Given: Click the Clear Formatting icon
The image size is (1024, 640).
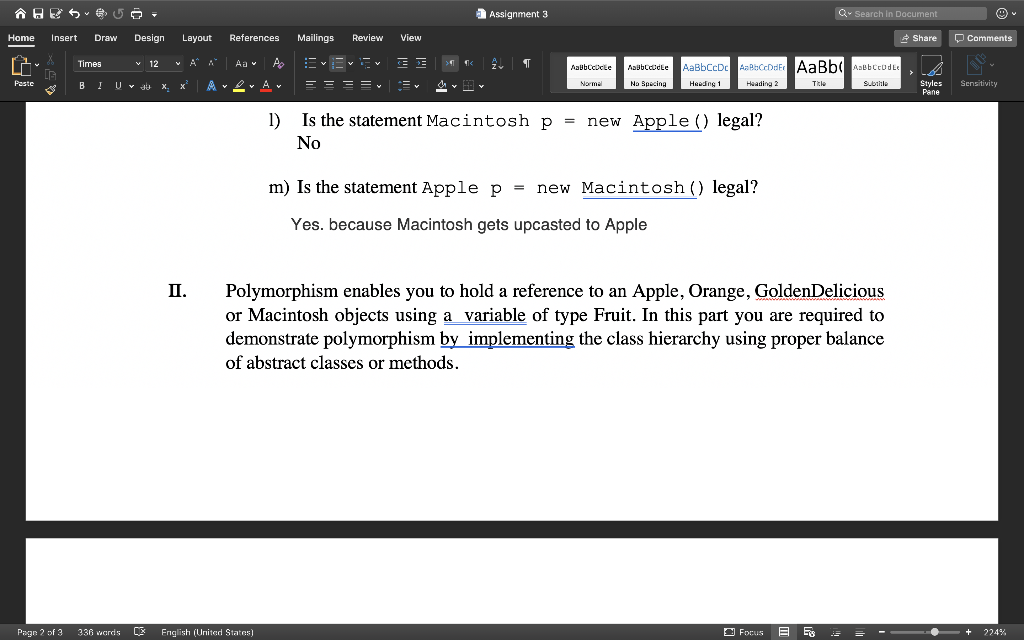Looking at the screenshot, I should [278, 64].
